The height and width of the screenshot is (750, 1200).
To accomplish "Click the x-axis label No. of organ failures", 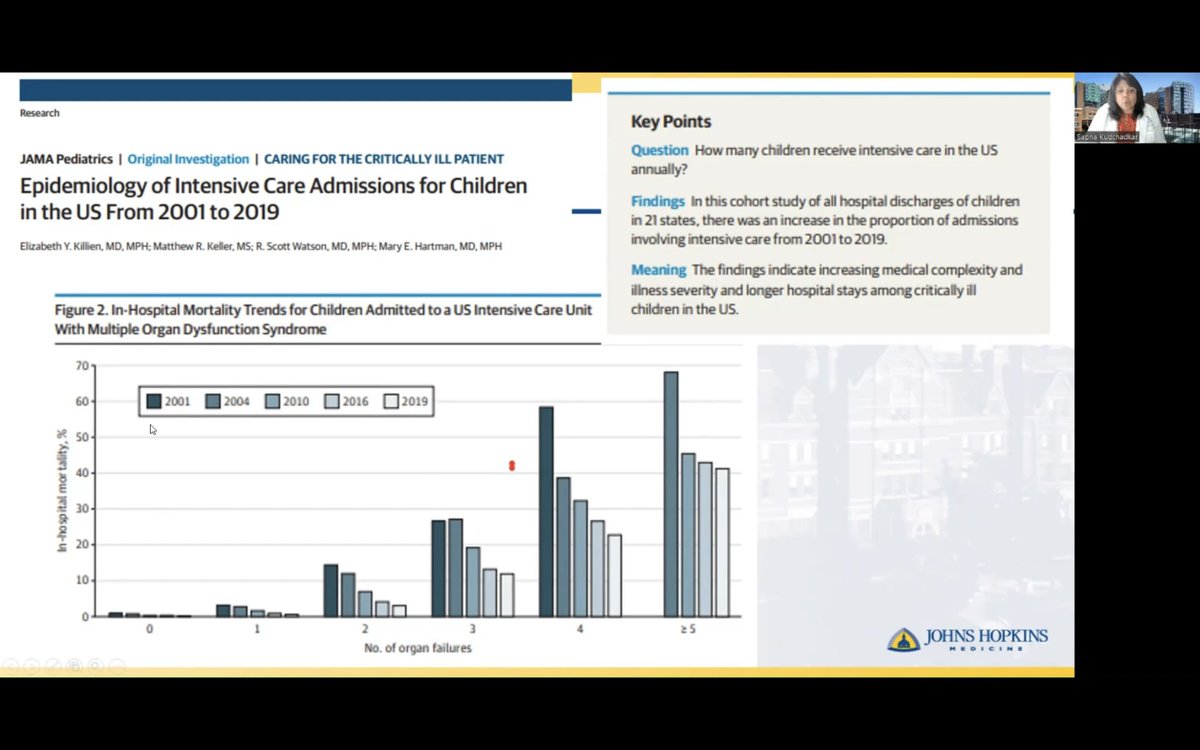I will tap(417, 648).
